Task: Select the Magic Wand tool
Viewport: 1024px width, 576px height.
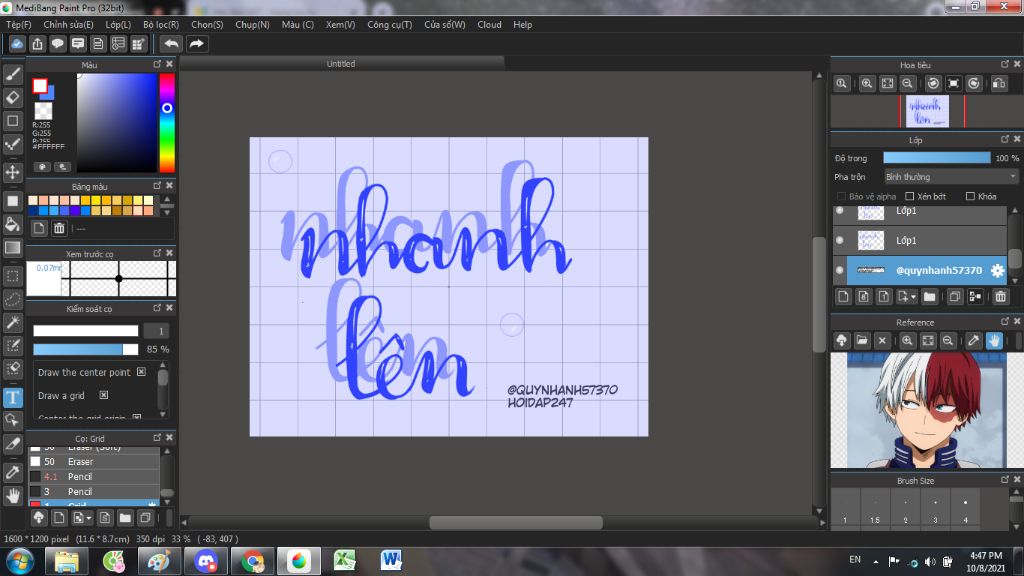Action: click(12, 323)
